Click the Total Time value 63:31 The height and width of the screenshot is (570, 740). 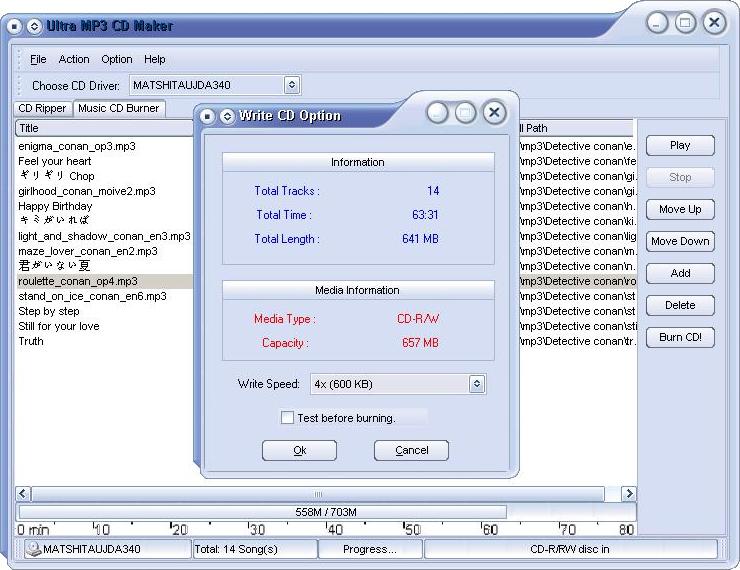425,215
